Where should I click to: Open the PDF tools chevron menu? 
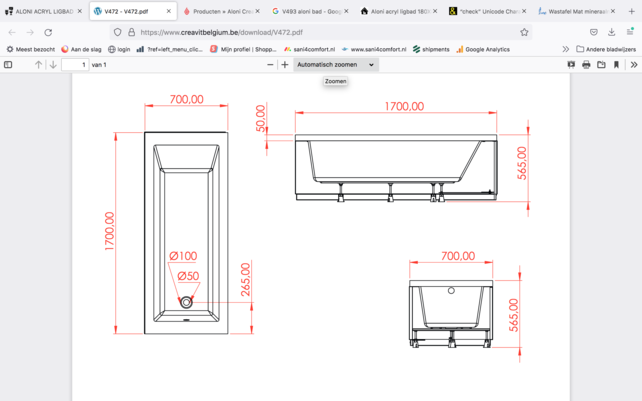point(633,65)
